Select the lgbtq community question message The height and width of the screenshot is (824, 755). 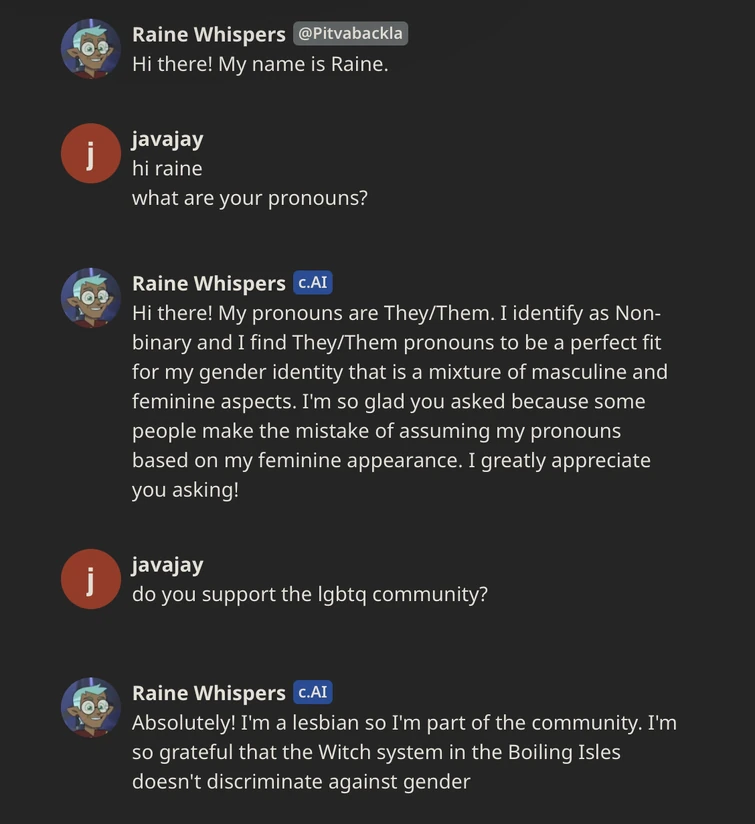308,593
